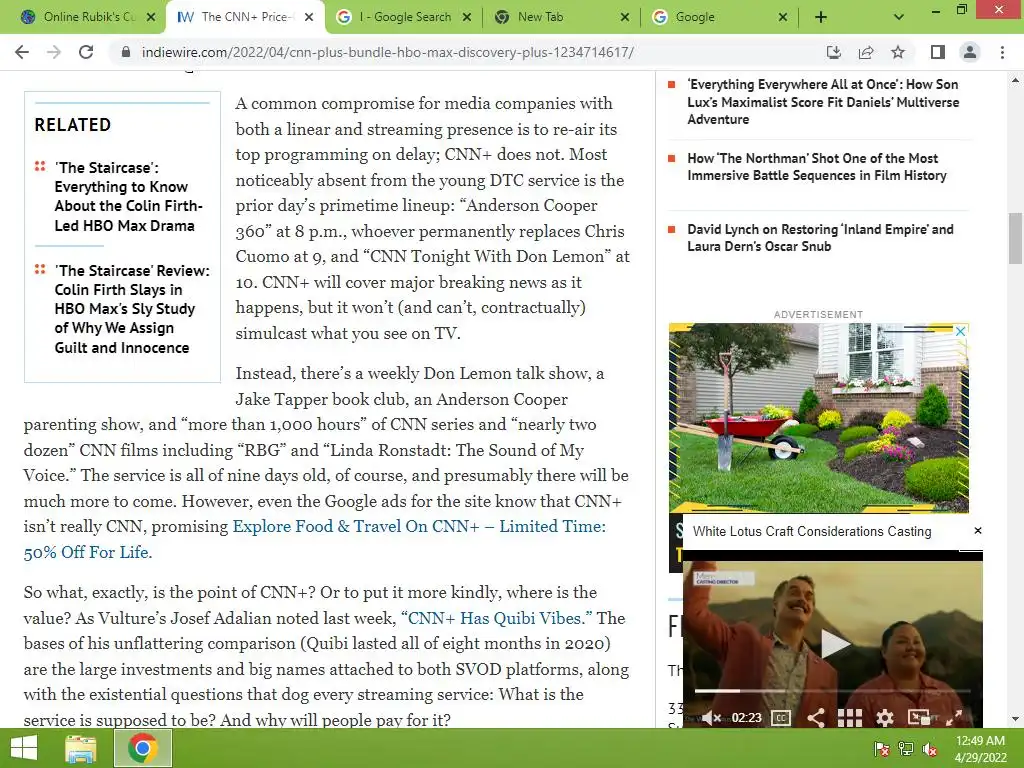Close the White Lotus floating video
1024x768 pixels.
point(978,530)
